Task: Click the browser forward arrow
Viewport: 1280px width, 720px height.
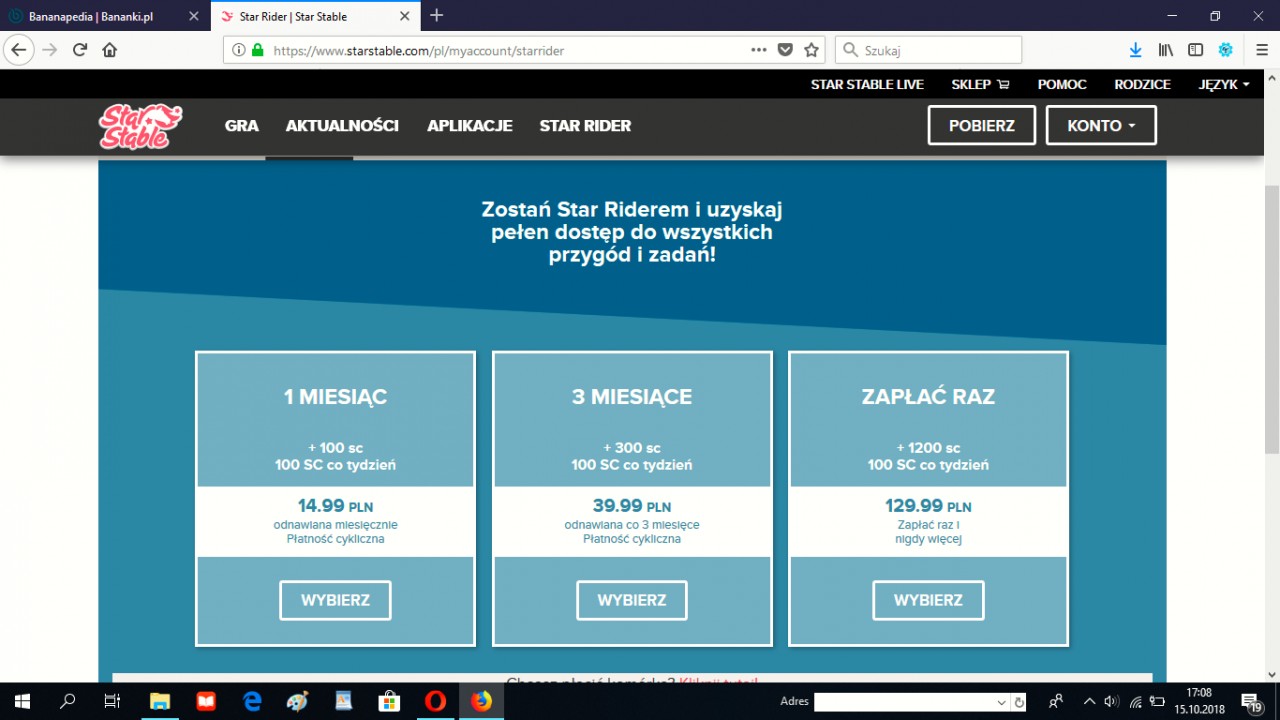Action: click(x=50, y=49)
